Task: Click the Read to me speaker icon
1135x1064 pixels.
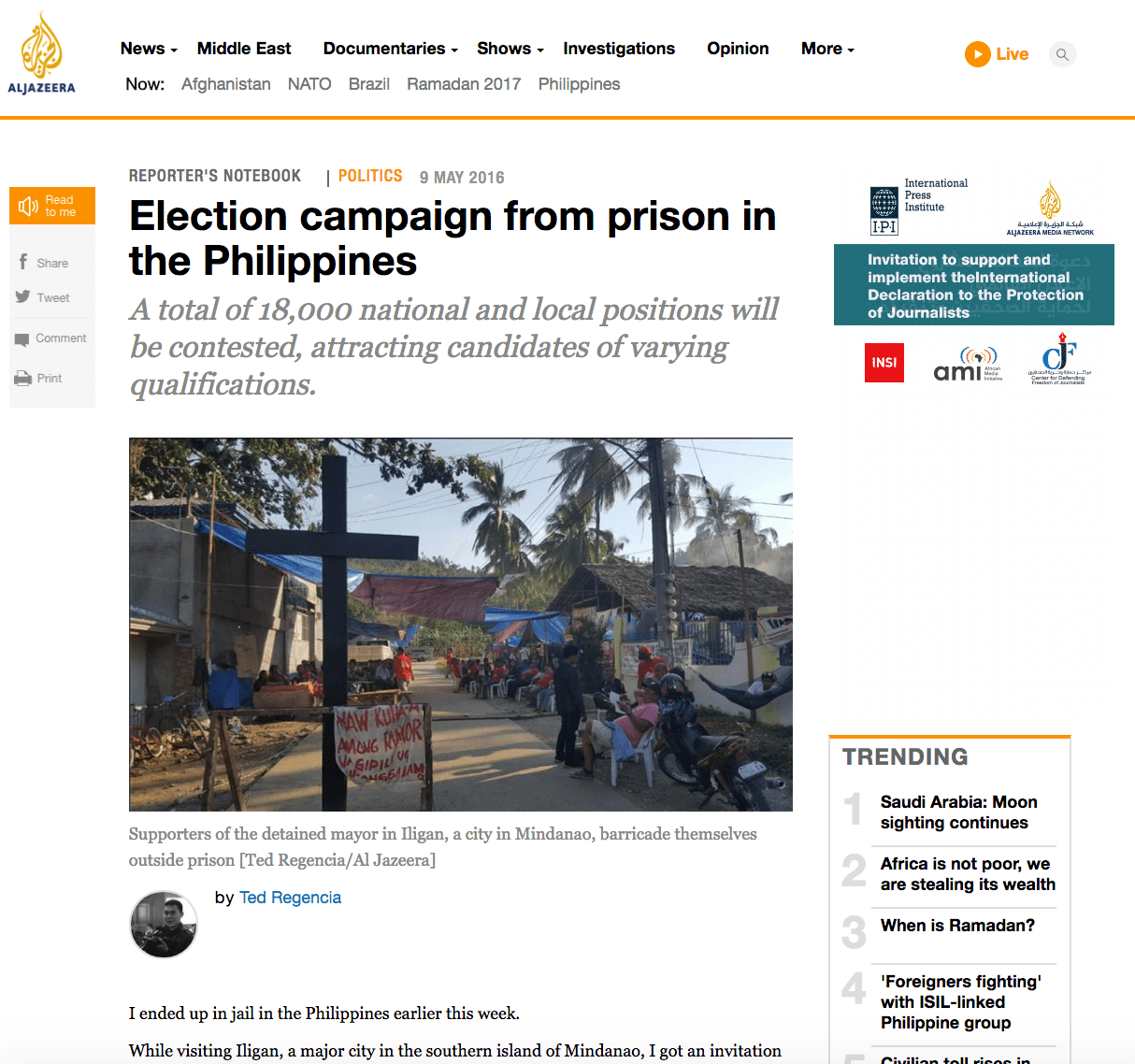Action: tap(29, 206)
